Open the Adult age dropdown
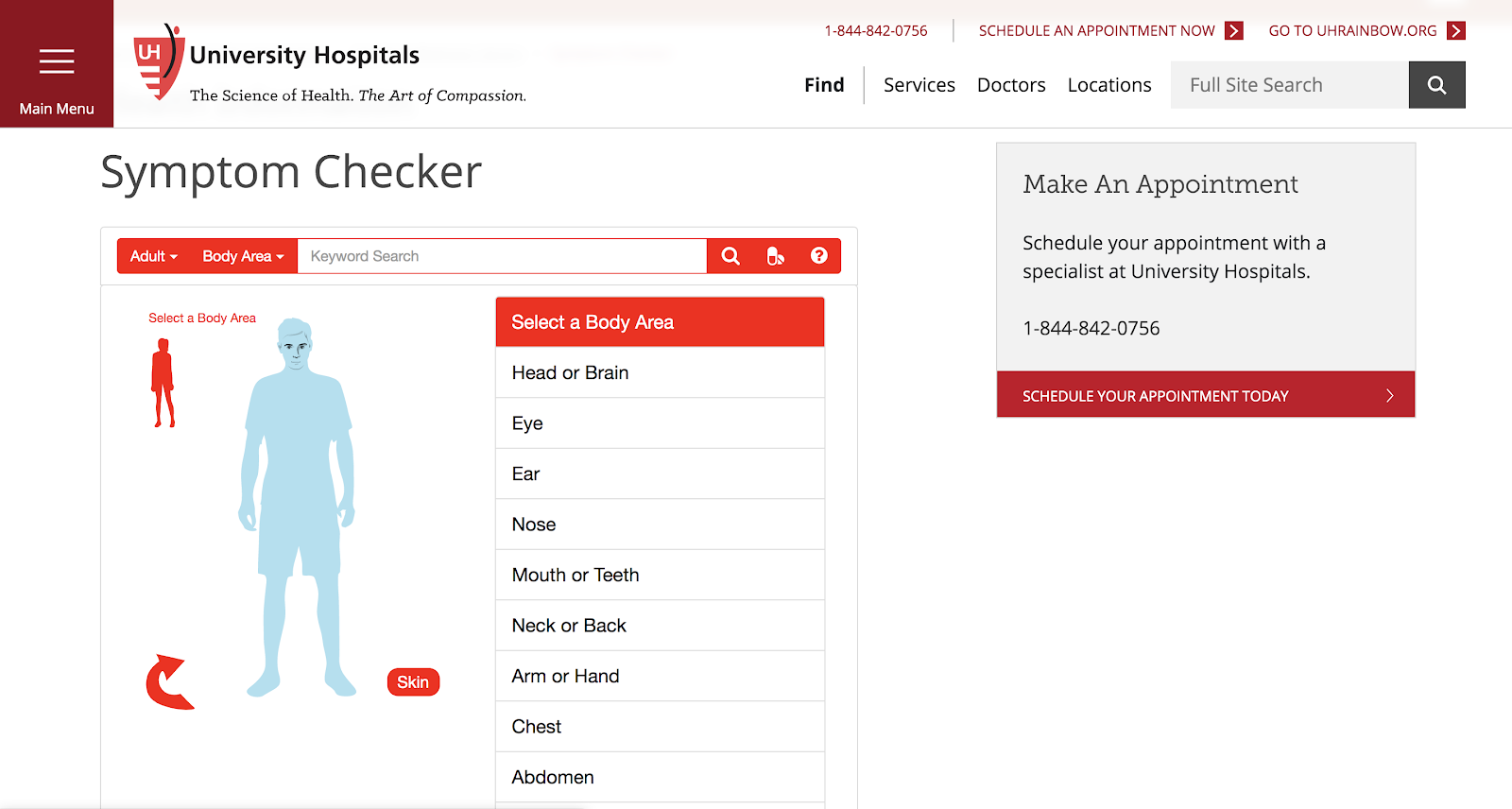Viewport: 1512px width, 809px height. pos(154,256)
